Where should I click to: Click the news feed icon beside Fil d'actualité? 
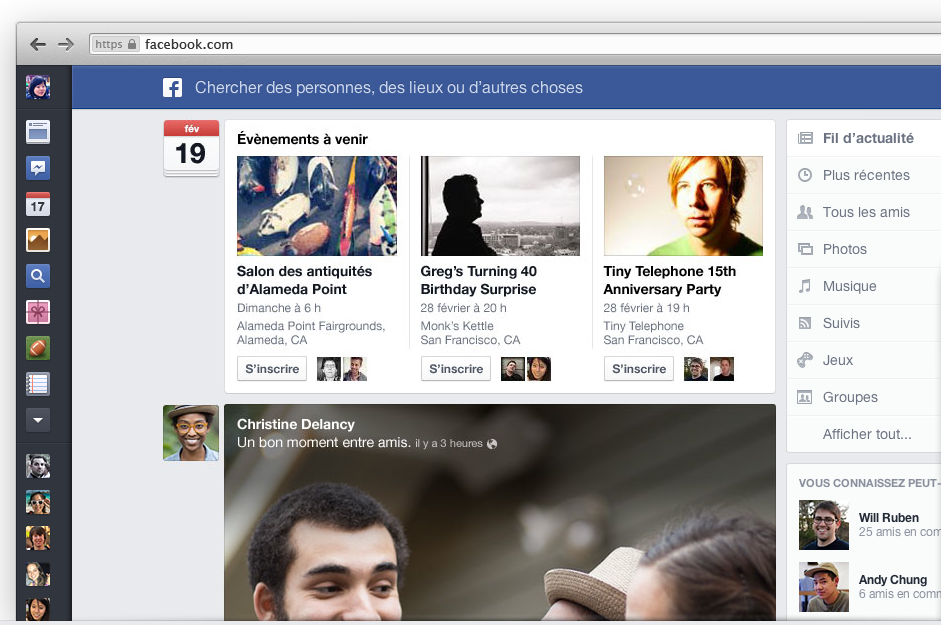click(805, 138)
